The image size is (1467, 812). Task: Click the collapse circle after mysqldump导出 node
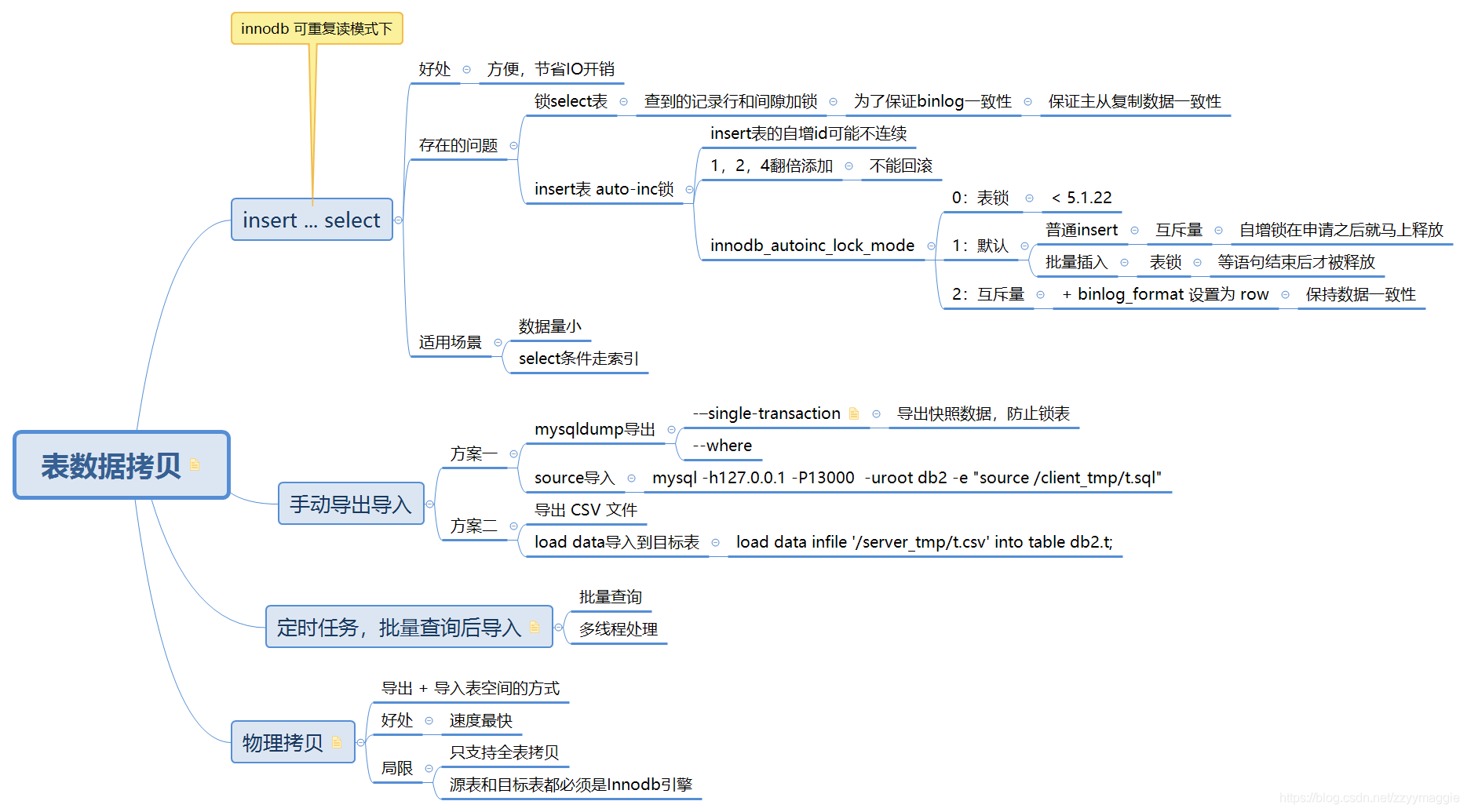(x=671, y=430)
